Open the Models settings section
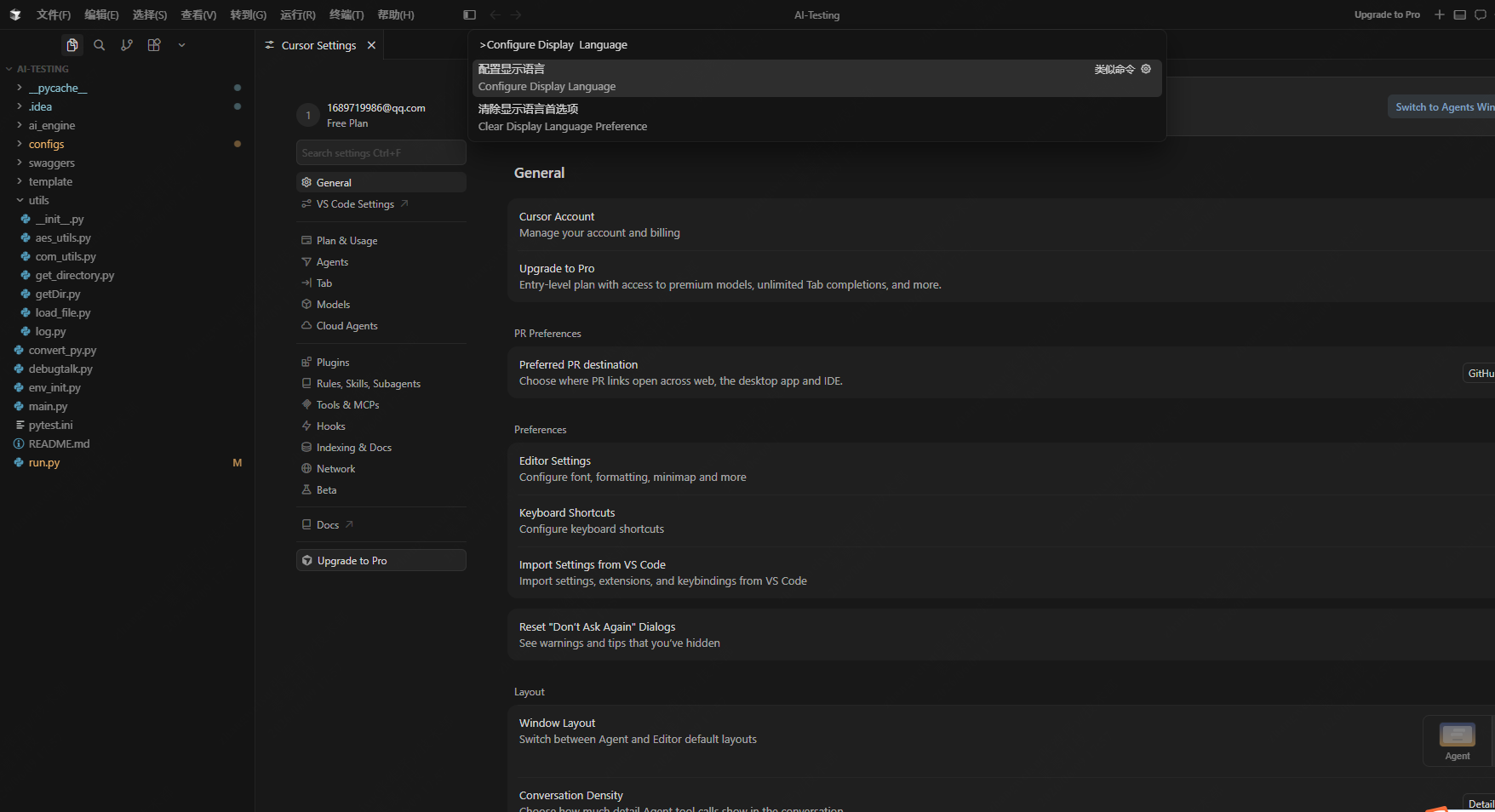1495x812 pixels. click(x=381, y=305)
